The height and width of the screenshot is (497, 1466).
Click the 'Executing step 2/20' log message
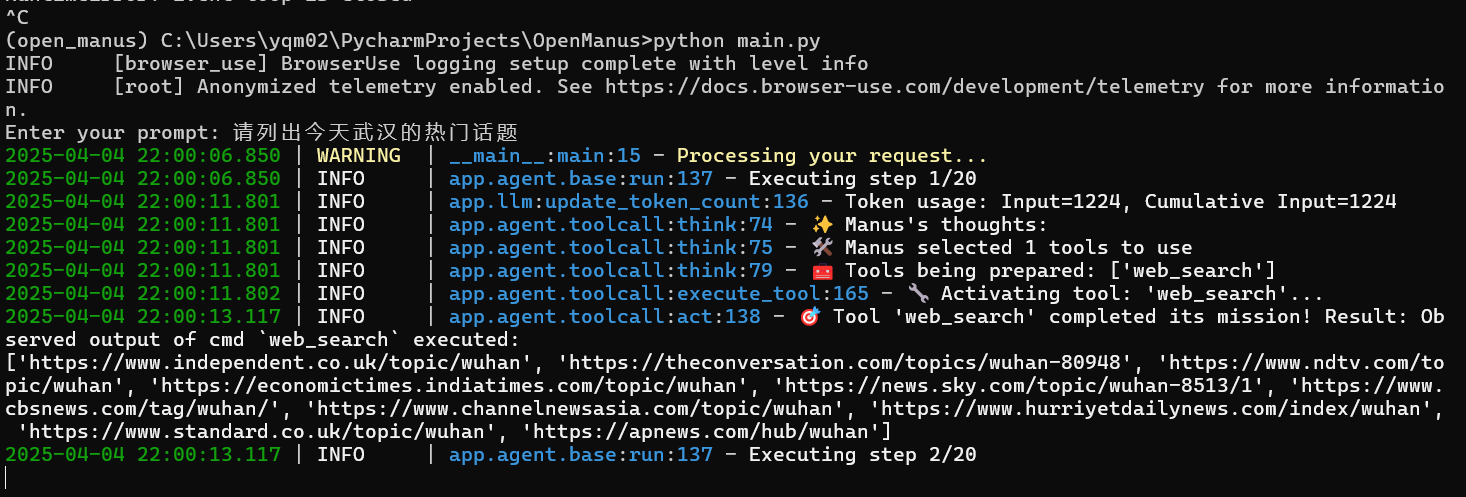pos(862,455)
